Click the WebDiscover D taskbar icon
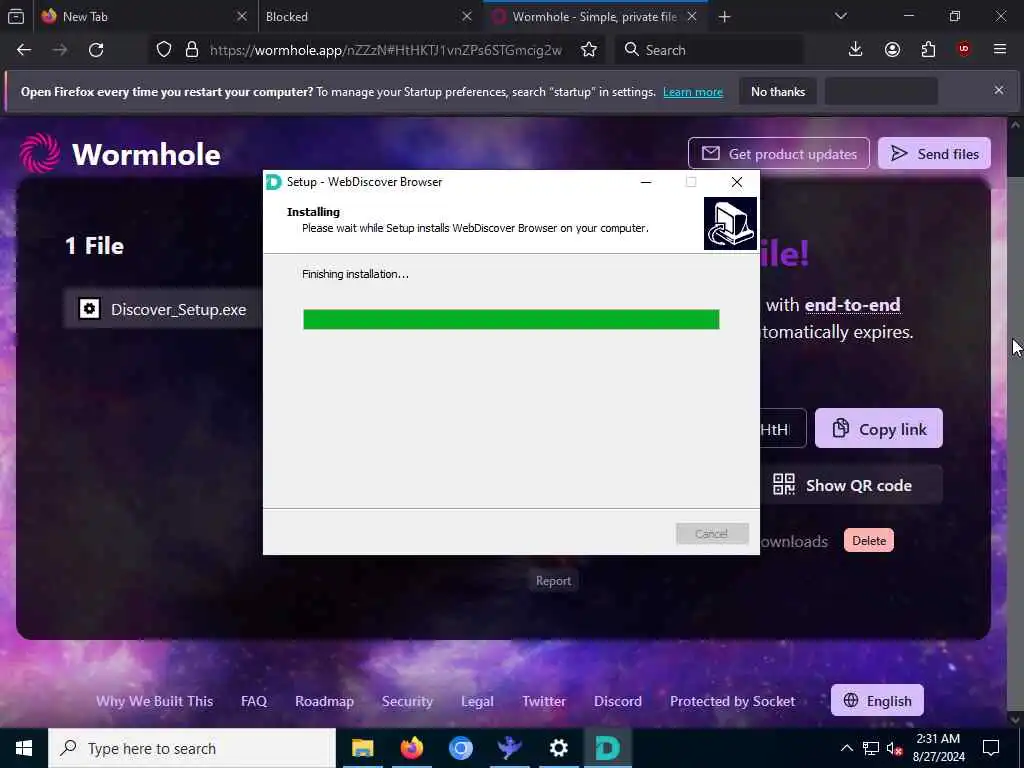1024x768 pixels. coord(607,748)
